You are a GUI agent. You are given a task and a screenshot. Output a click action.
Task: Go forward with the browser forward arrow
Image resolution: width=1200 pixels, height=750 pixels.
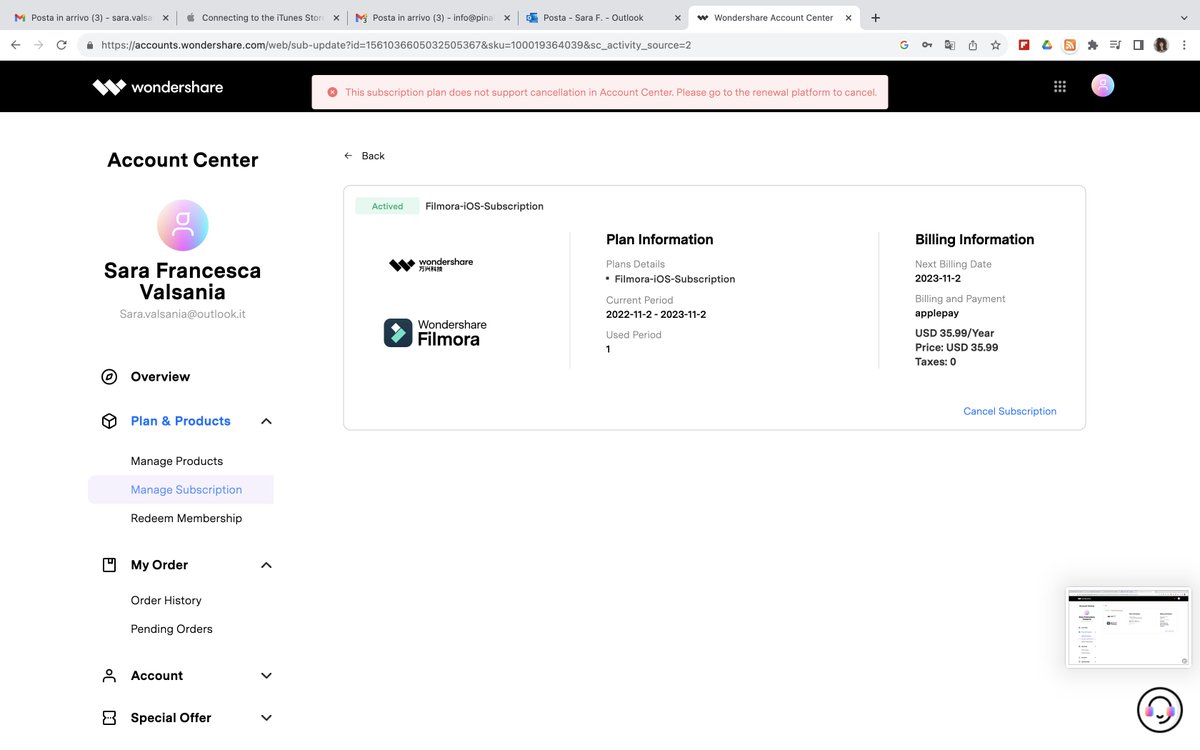point(39,45)
